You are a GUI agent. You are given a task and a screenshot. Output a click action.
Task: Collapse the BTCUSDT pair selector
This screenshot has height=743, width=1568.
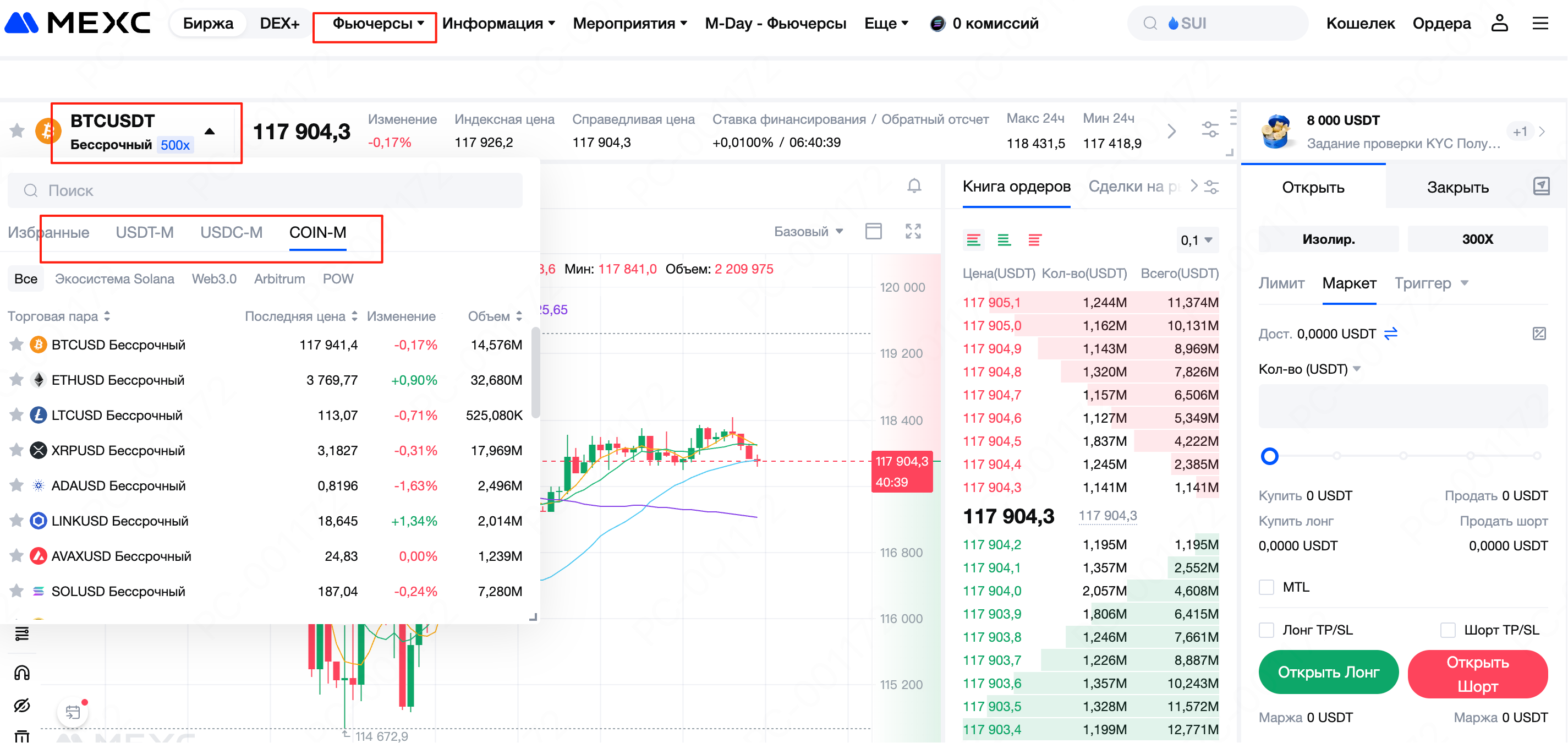[210, 131]
